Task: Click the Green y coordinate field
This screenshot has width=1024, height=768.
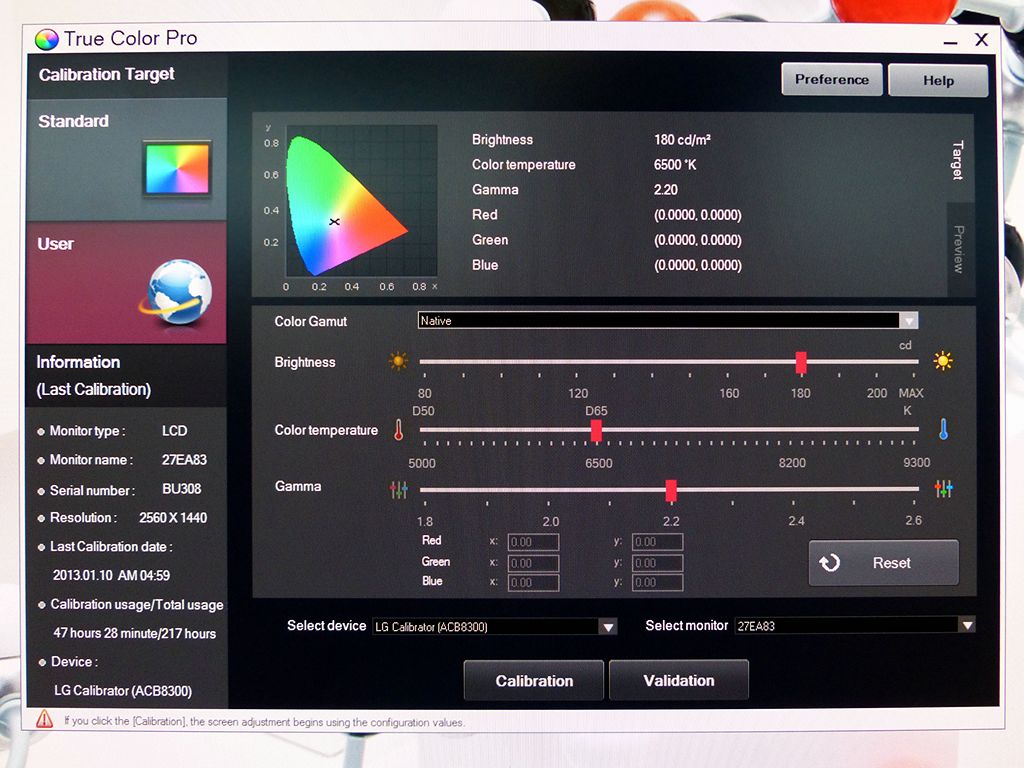Action: pyautogui.click(x=657, y=563)
